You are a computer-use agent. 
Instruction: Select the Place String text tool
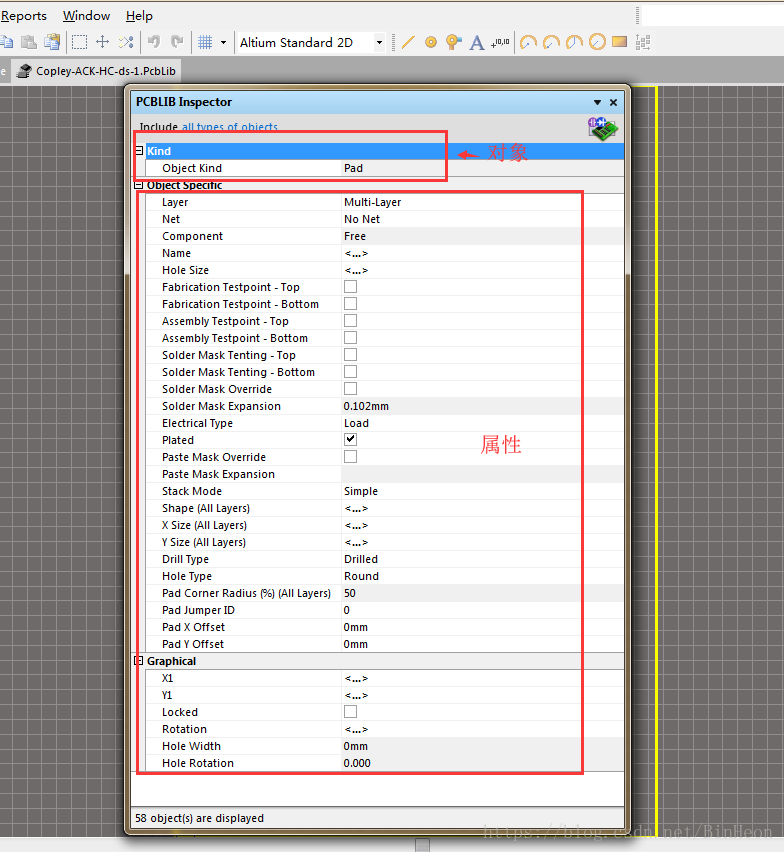pos(477,42)
